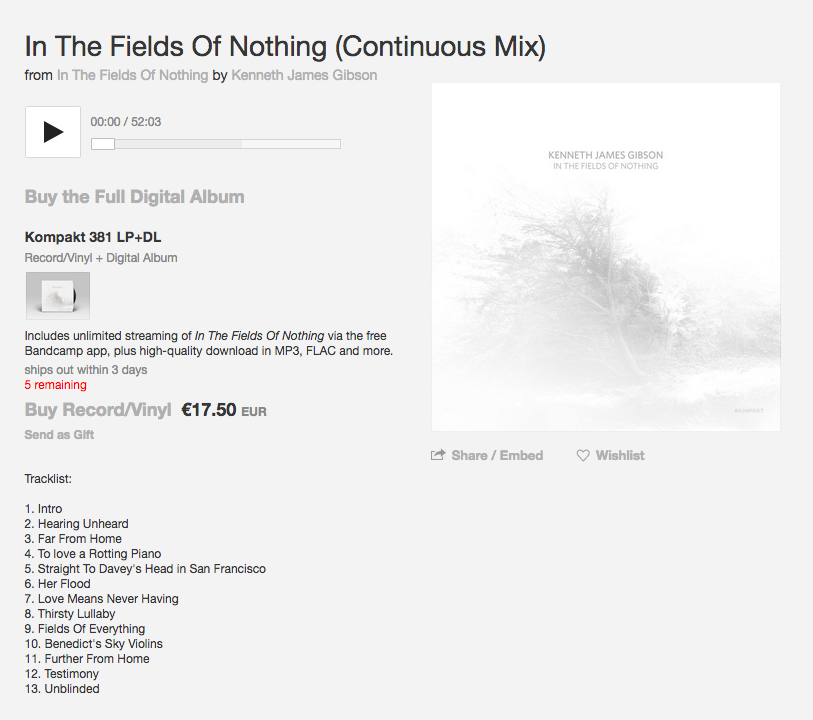Image resolution: width=813 pixels, height=720 pixels.
Task: Add album via Wishlist text link
Action: [x=620, y=456]
